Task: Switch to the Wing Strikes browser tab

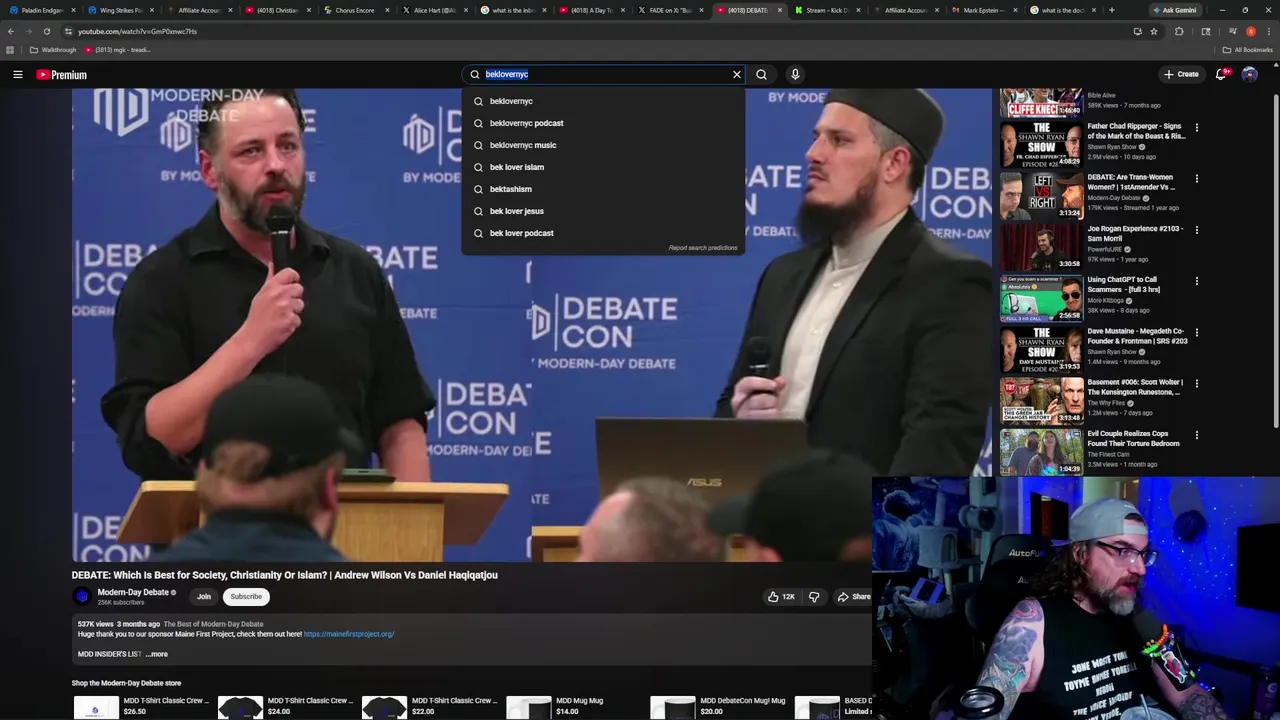Action: click(120, 10)
